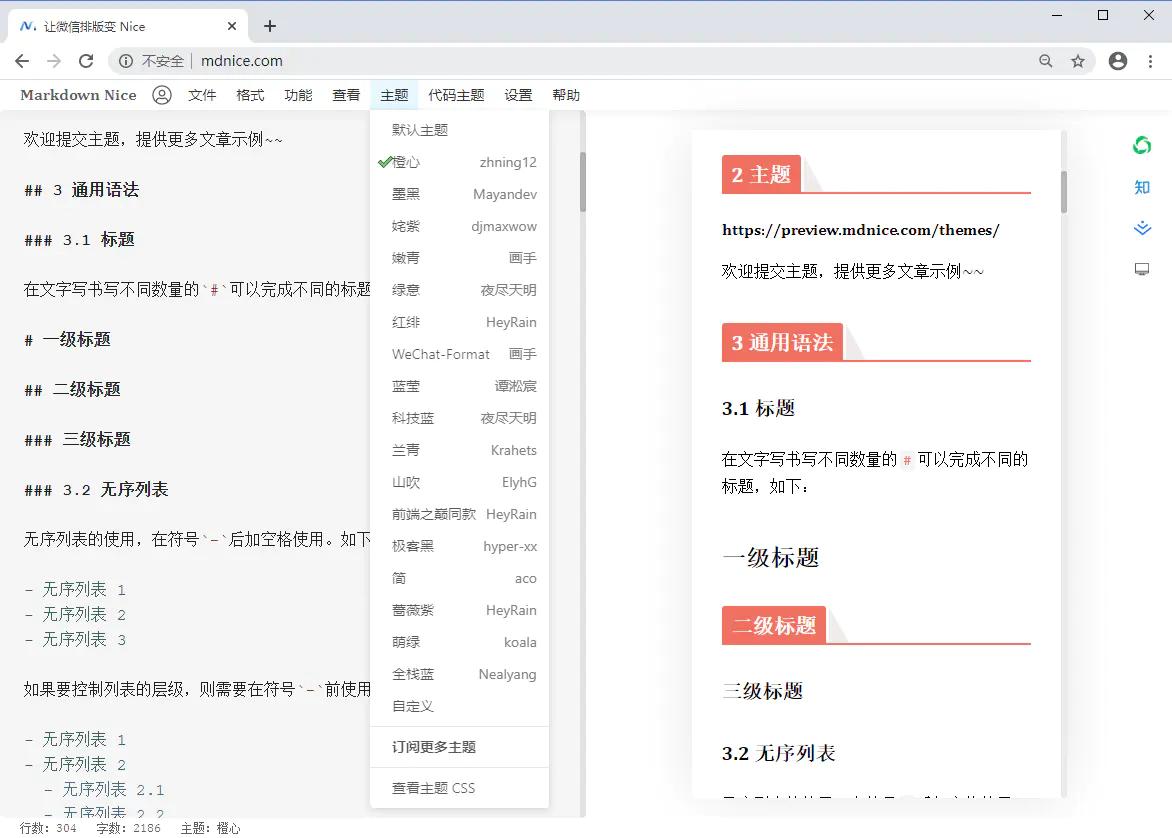Select the 科技蓝 theme by 夜尽天明
This screenshot has width=1172, height=838.
(x=460, y=417)
